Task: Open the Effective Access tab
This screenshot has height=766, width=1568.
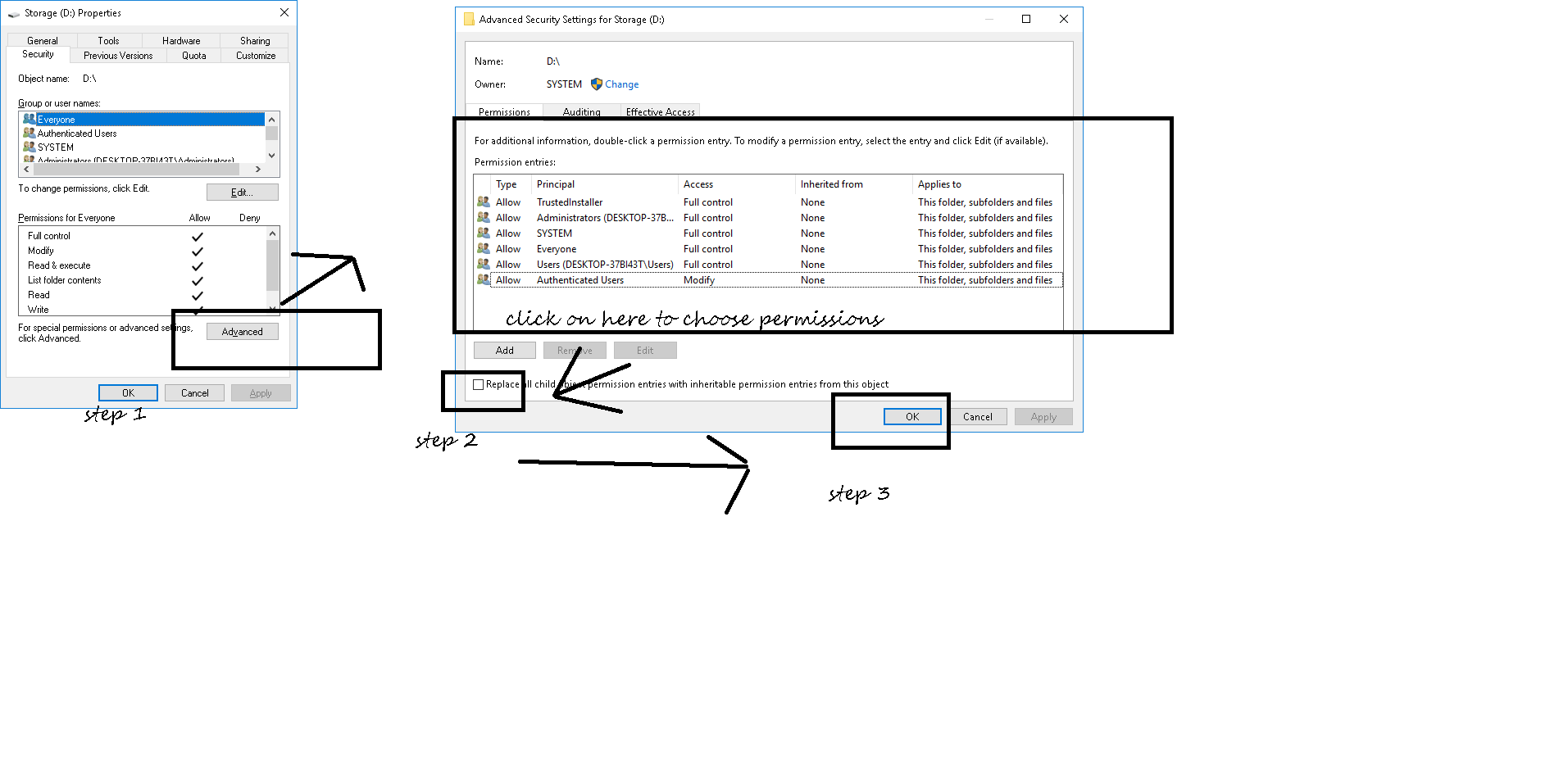Action: point(660,112)
